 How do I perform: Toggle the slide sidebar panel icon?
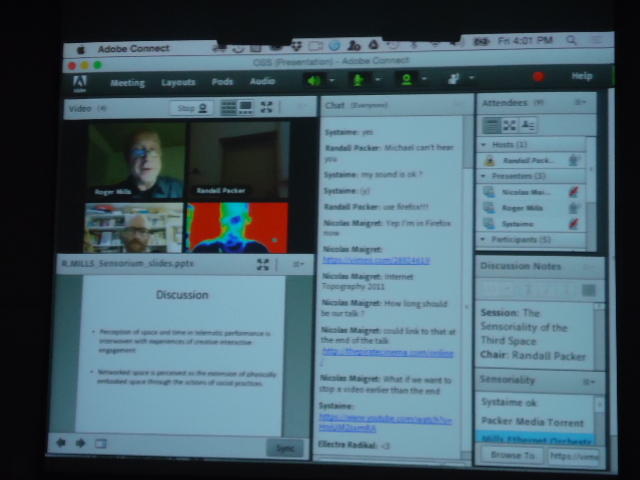click(x=100, y=444)
